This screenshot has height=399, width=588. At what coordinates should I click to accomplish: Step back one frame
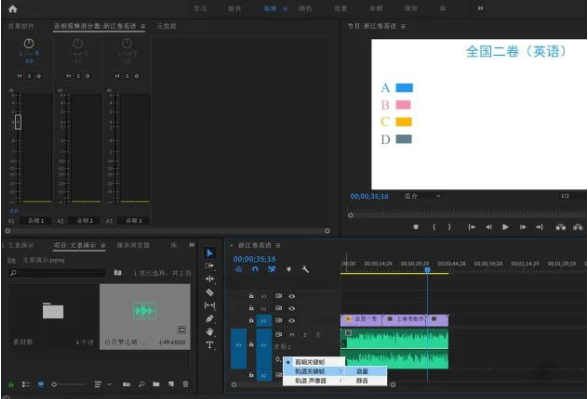pyautogui.click(x=489, y=227)
